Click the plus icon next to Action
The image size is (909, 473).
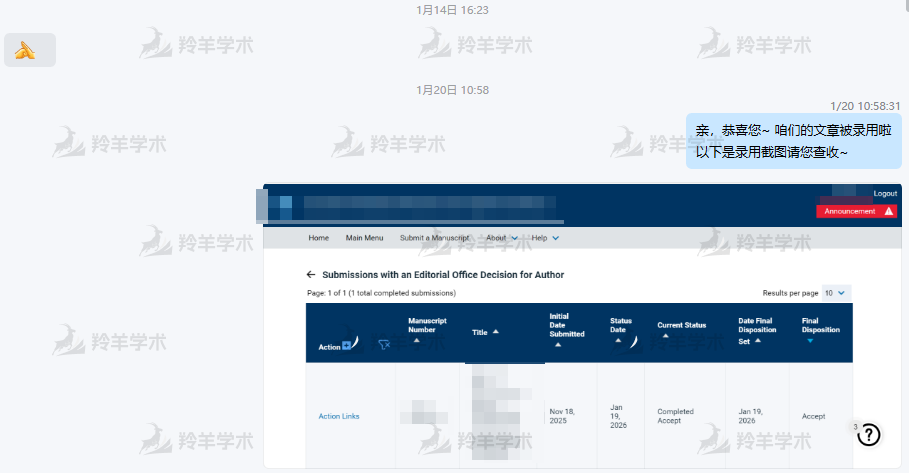click(x=347, y=346)
